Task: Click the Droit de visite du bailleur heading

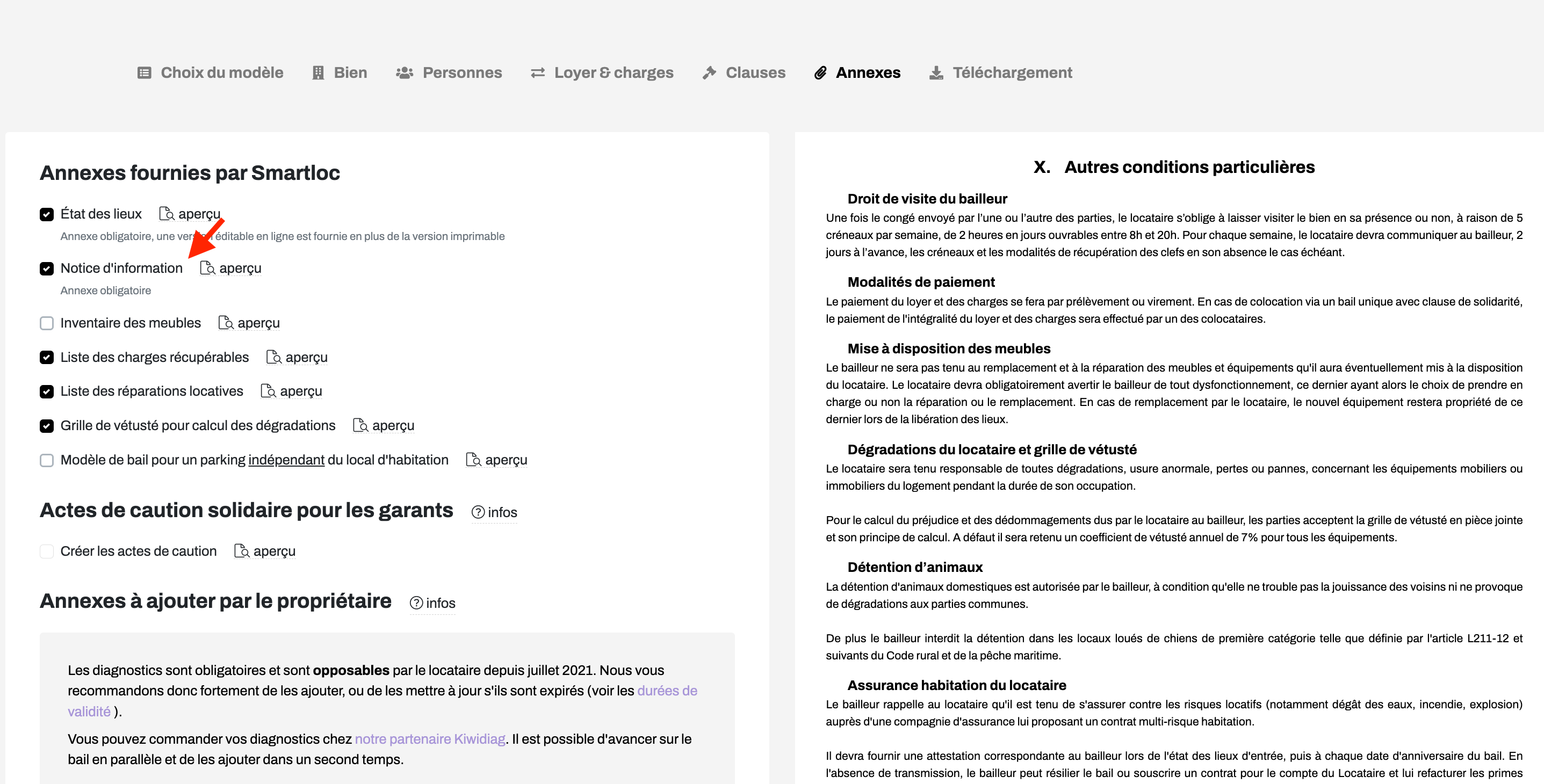Action: coord(927,198)
